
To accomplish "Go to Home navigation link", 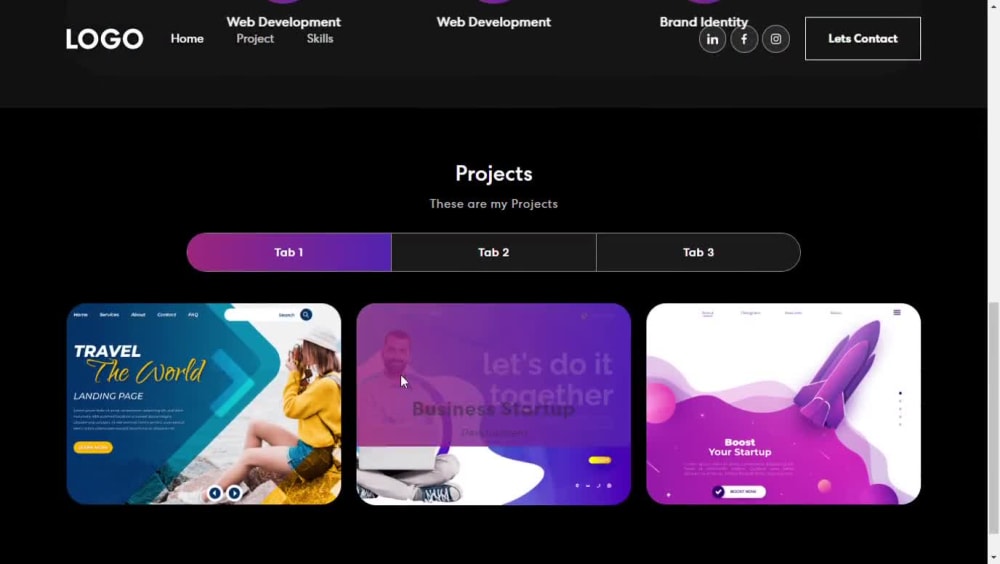I will coord(187,39).
